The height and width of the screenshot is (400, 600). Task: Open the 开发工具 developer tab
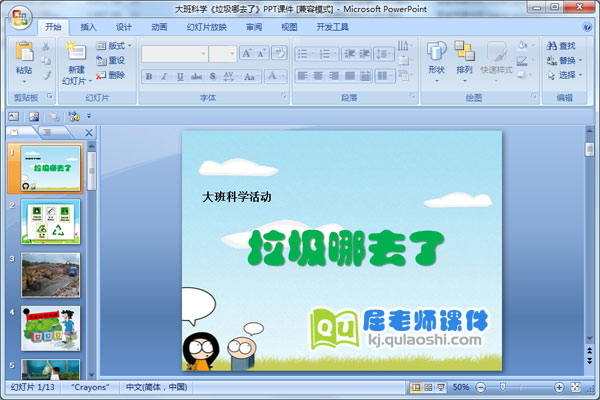[x=333, y=27]
